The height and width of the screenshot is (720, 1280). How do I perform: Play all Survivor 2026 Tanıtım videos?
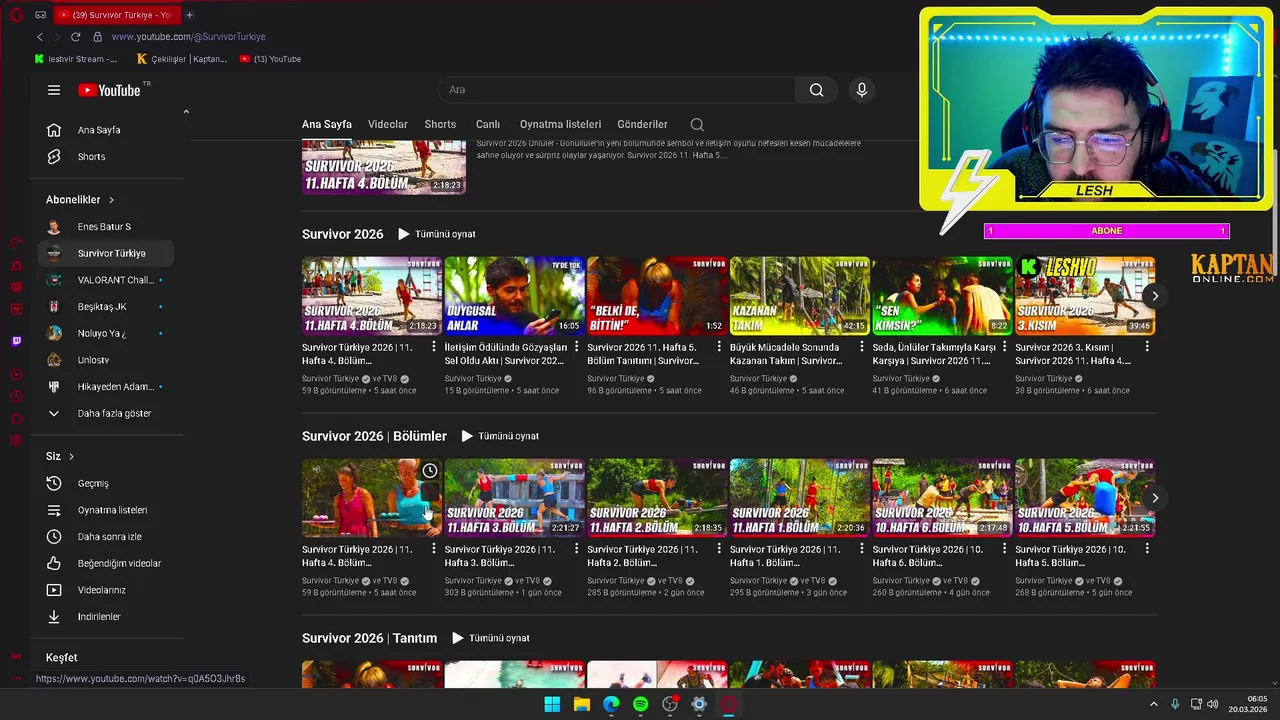pyautogui.click(x=490, y=638)
